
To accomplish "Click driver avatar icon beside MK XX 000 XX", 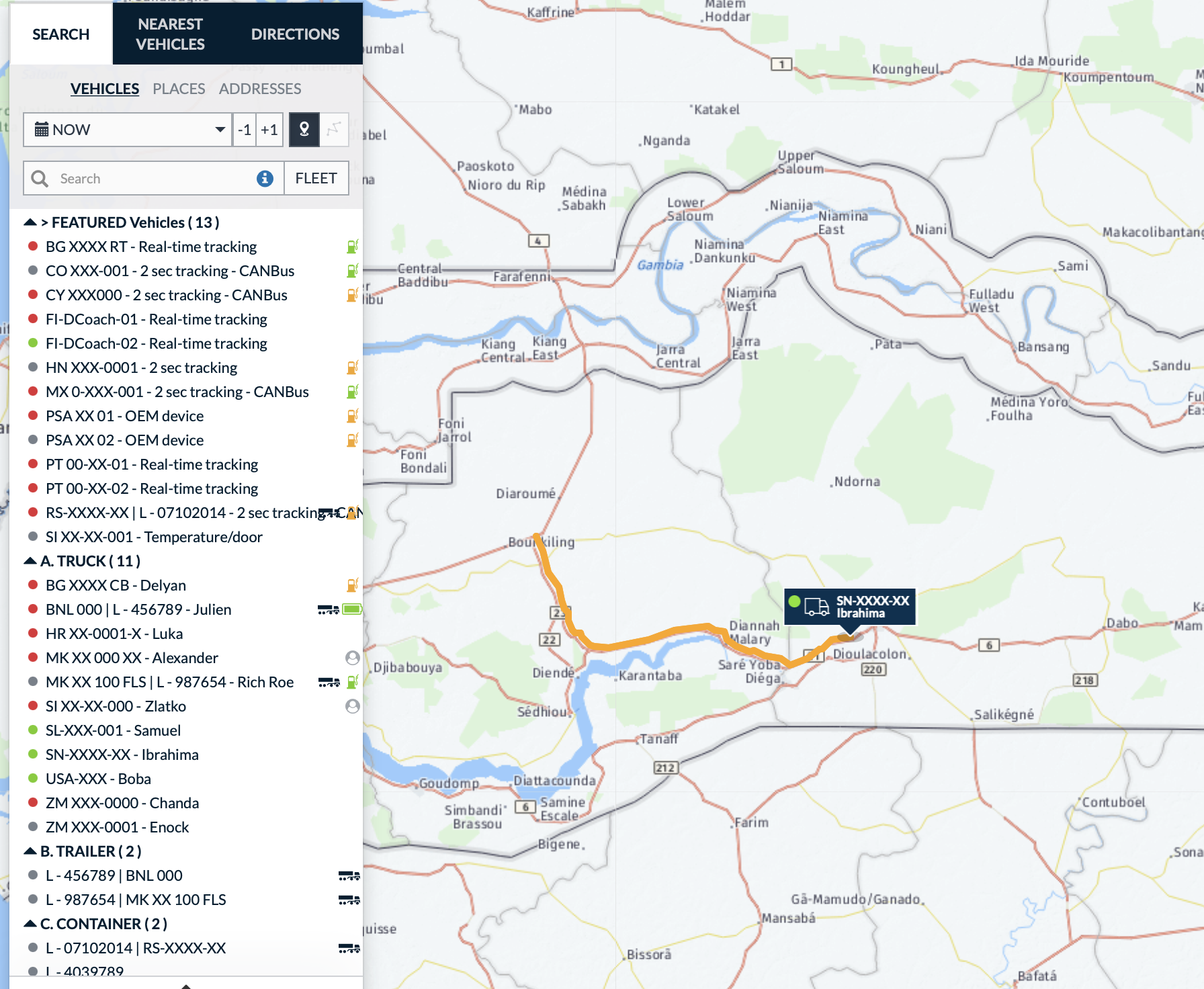I will coord(352,658).
